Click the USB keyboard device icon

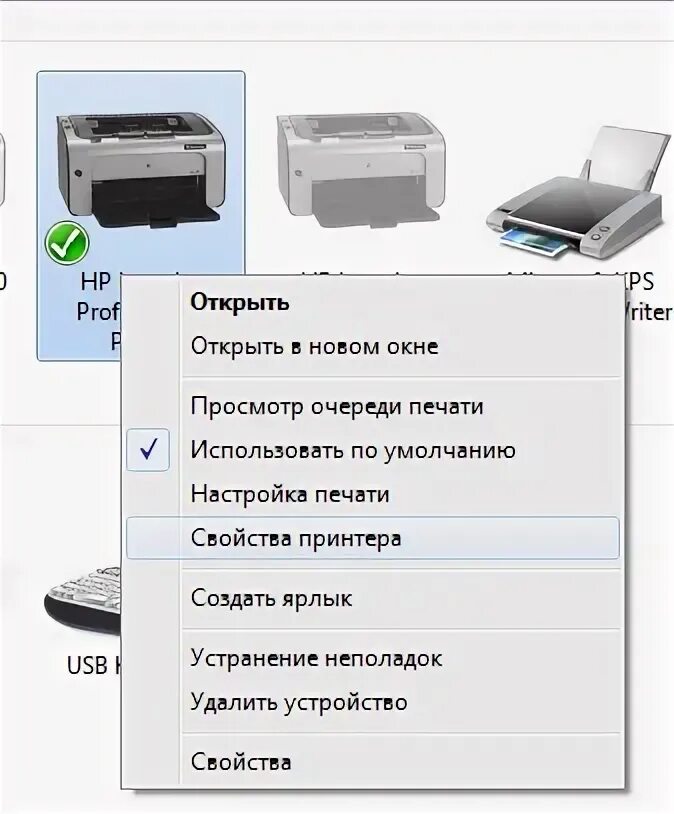[83, 602]
